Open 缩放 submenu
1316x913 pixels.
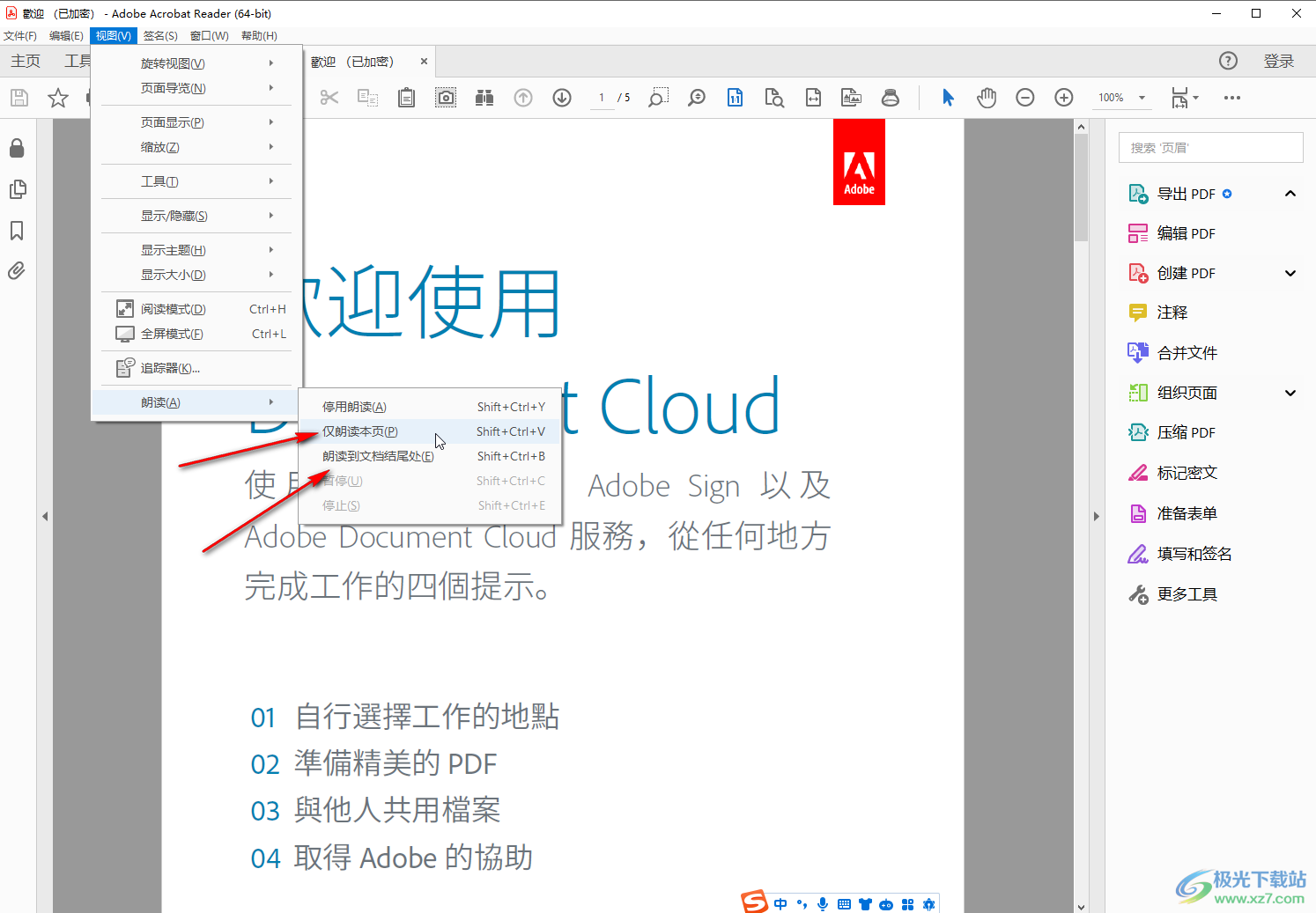[x=196, y=147]
